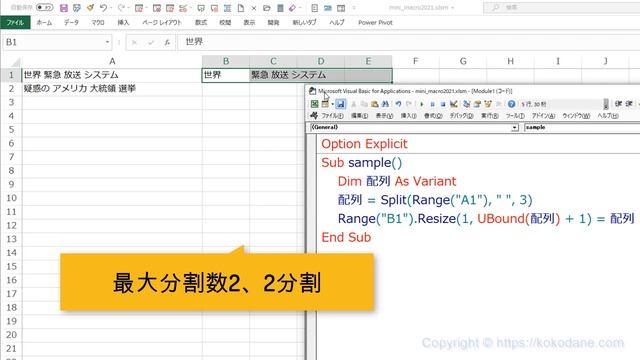Screen dimensions: 640x360
Task: Open the VBA ウィンドウ(W) menu
Action: [576, 116]
